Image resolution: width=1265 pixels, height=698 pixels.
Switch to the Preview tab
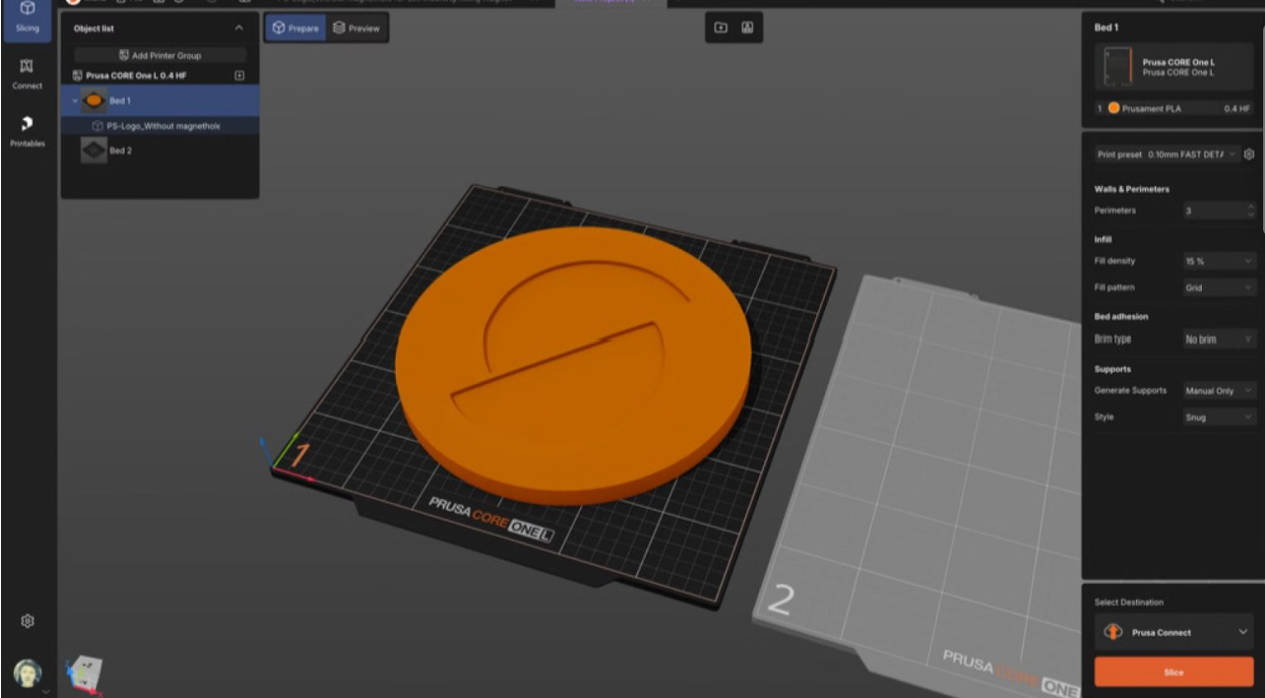point(357,28)
